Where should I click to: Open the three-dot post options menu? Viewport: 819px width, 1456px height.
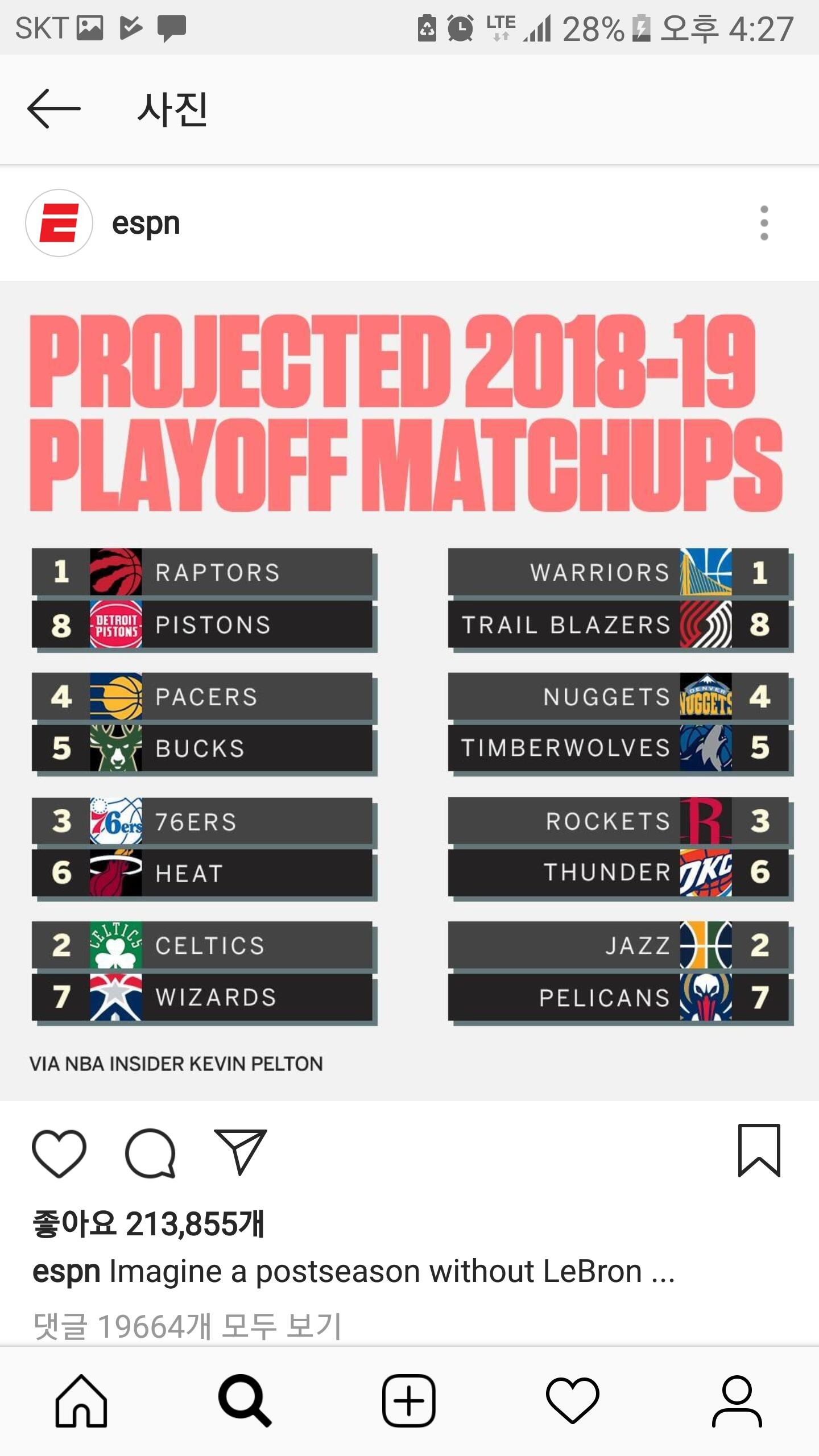764,223
